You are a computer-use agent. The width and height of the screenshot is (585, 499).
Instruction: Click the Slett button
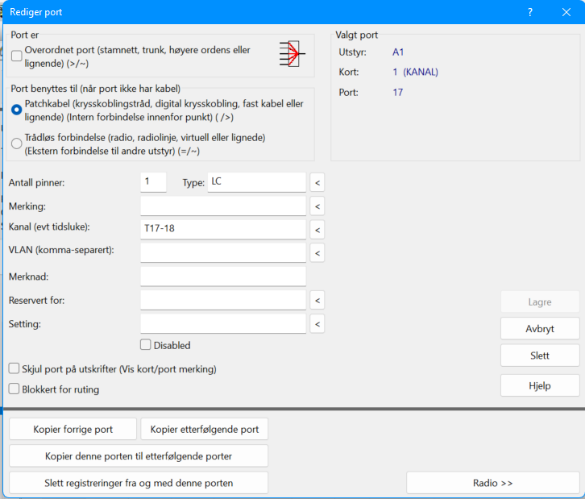pyautogui.click(x=539, y=356)
